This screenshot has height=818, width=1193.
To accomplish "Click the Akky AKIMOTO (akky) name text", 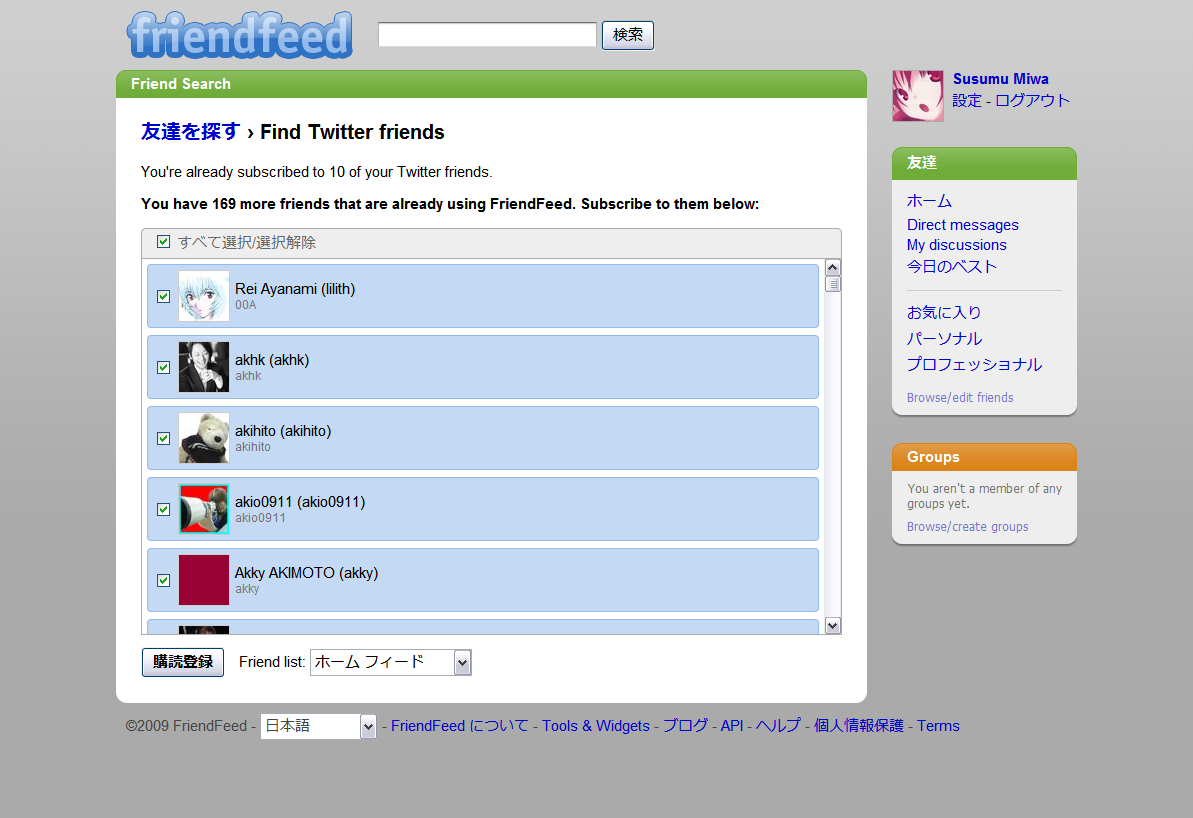I will tap(306, 573).
